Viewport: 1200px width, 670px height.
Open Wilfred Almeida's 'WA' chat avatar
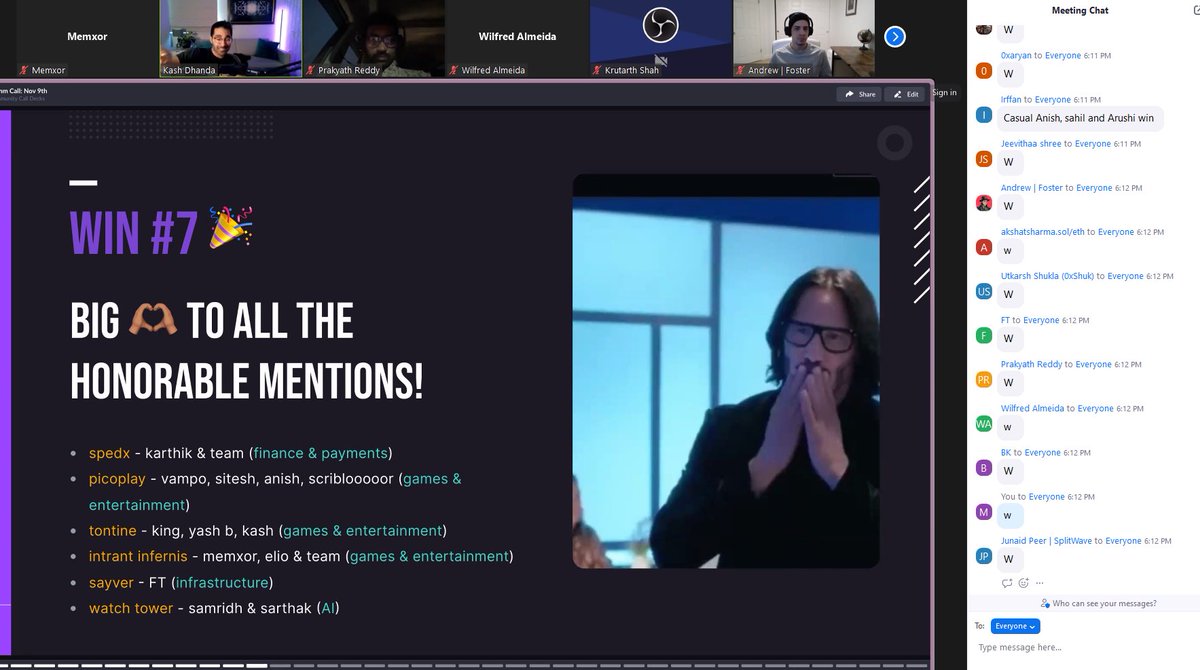click(984, 424)
